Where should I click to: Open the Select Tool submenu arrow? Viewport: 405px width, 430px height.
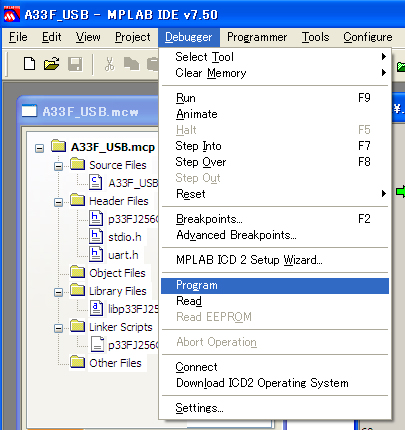point(384,57)
